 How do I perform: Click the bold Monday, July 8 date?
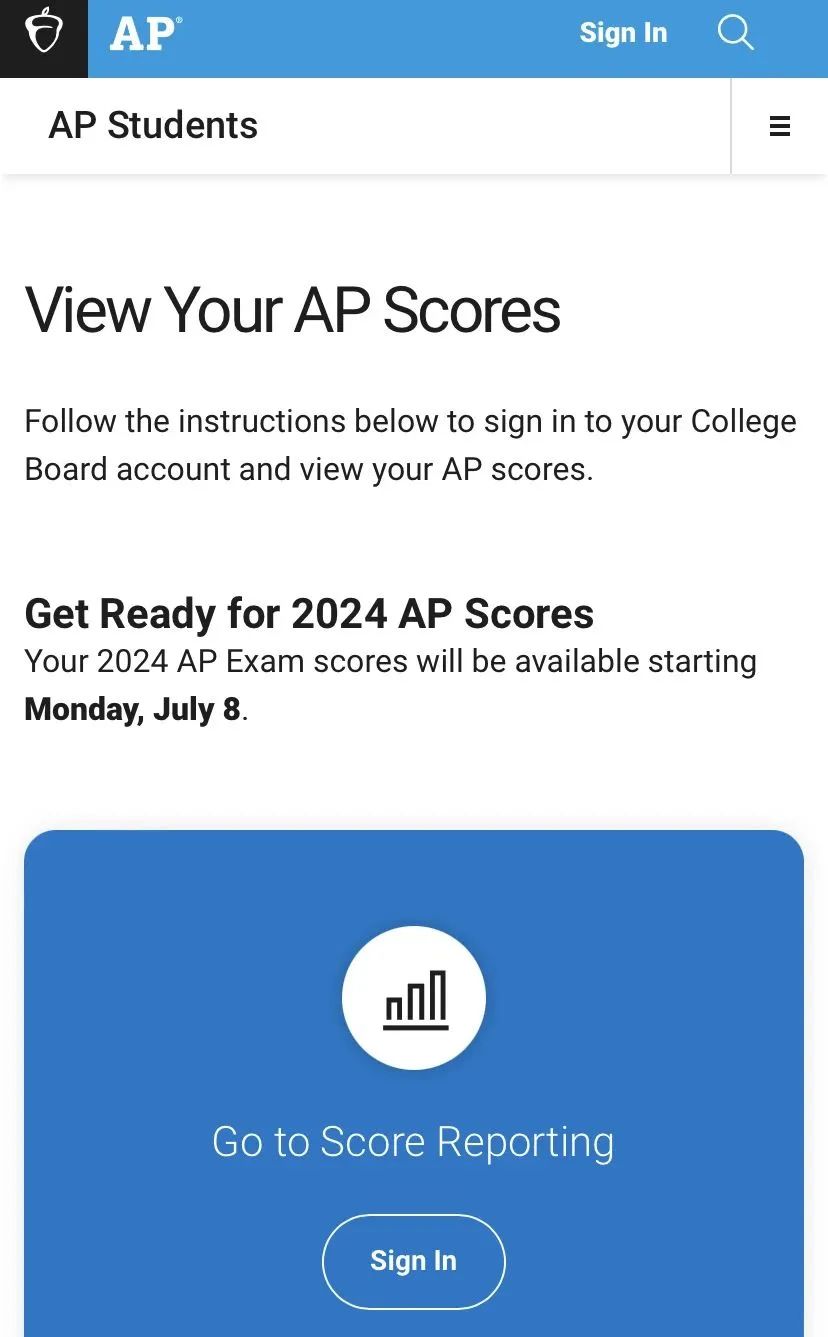point(132,709)
